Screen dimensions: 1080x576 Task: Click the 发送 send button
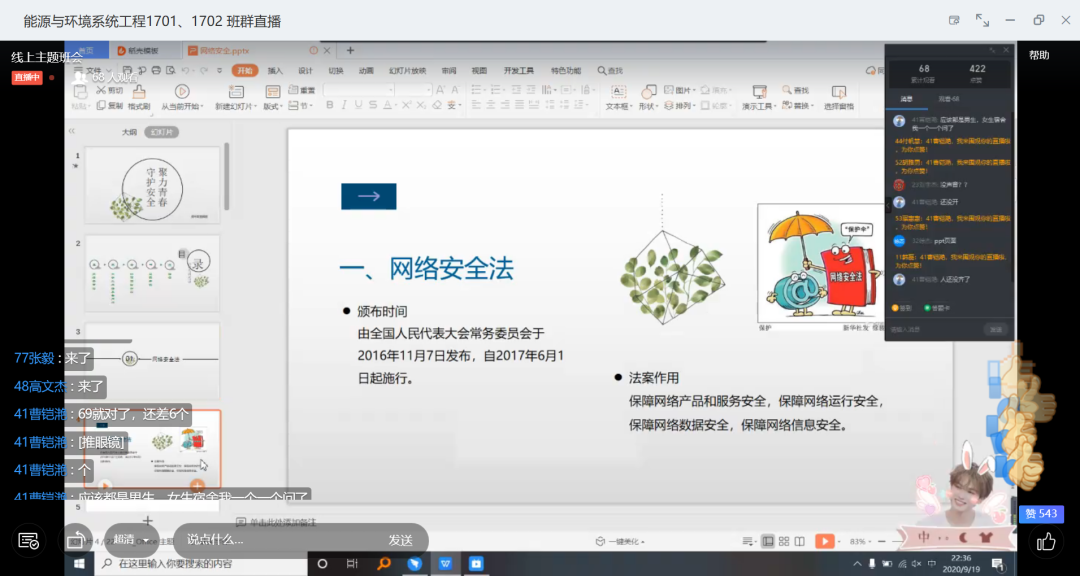click(x=400, y=540)
